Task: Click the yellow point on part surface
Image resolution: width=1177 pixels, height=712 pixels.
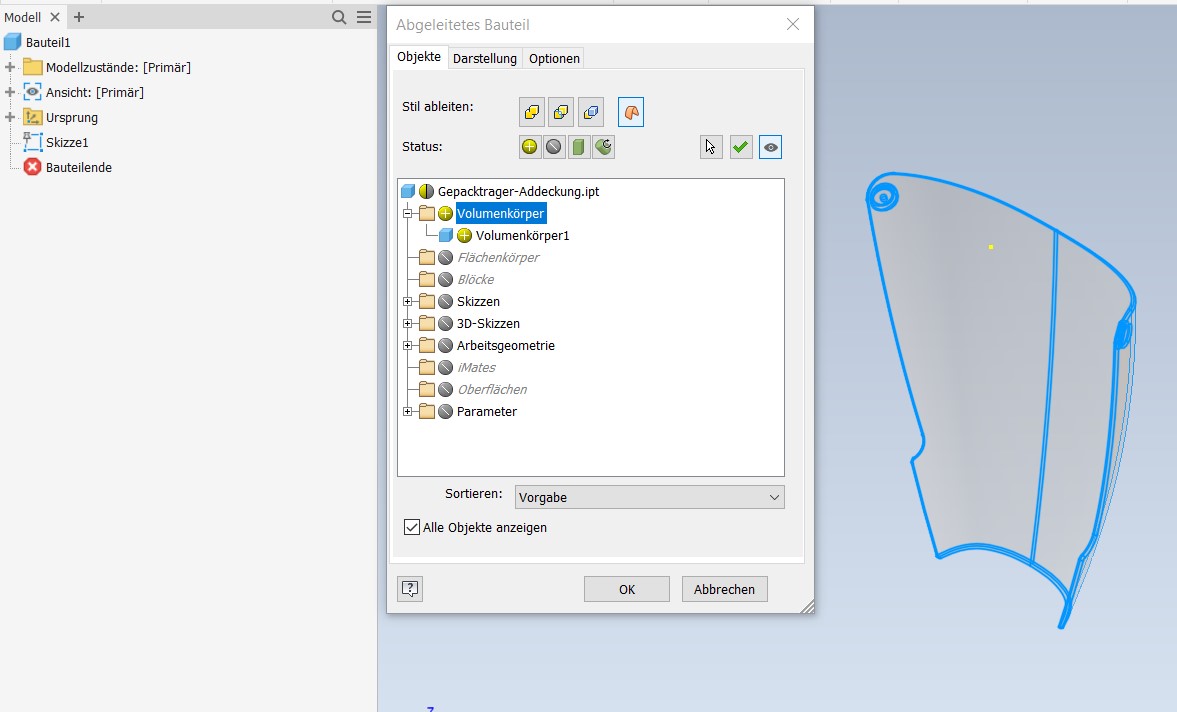Action: tap(991, 247)
